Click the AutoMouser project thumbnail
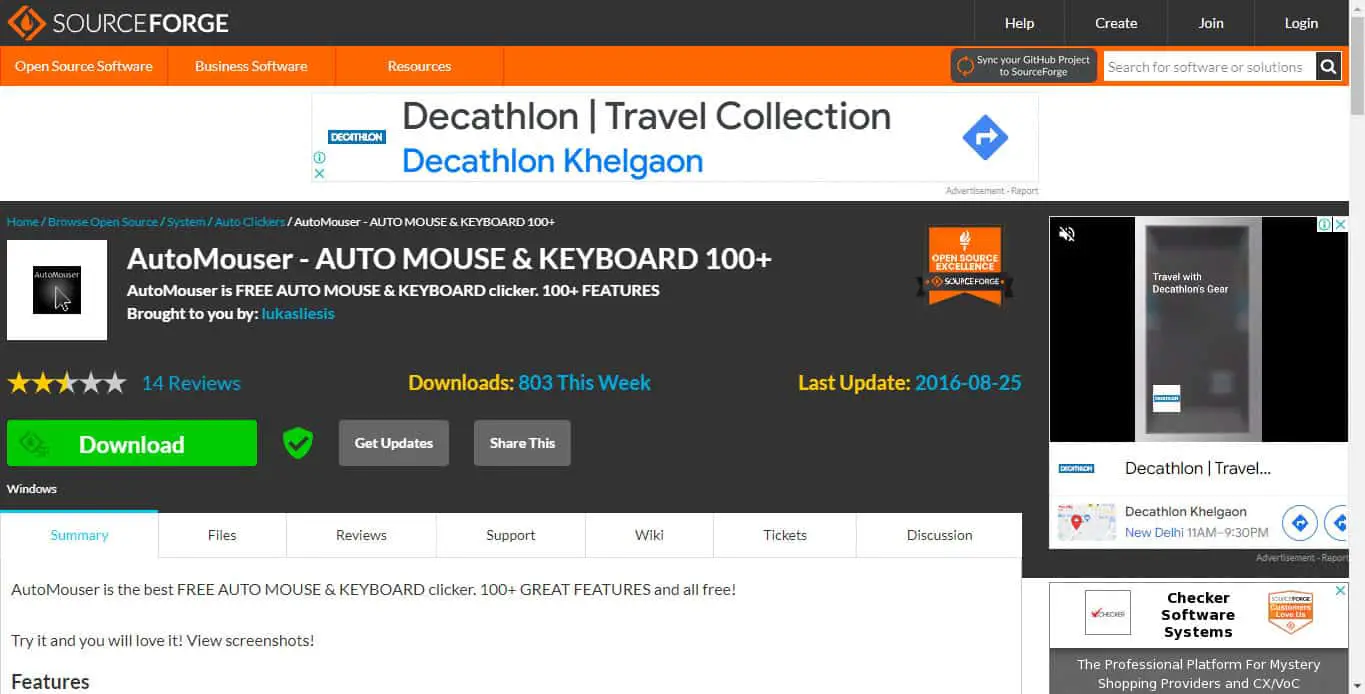This screenshot has height=694, width=1365. pos(57,290)
